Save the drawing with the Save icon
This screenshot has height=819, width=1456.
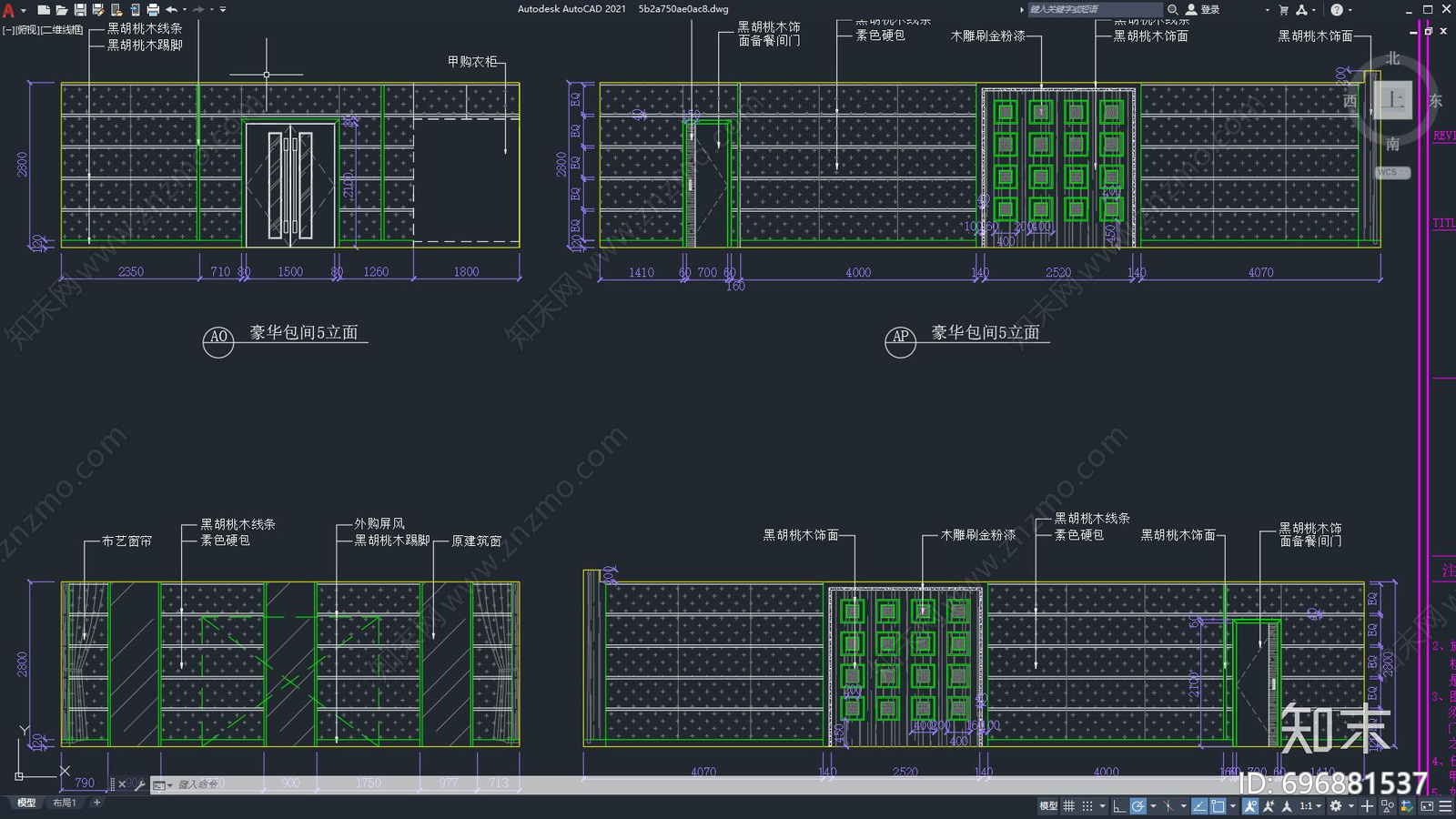tap(80, 10)
